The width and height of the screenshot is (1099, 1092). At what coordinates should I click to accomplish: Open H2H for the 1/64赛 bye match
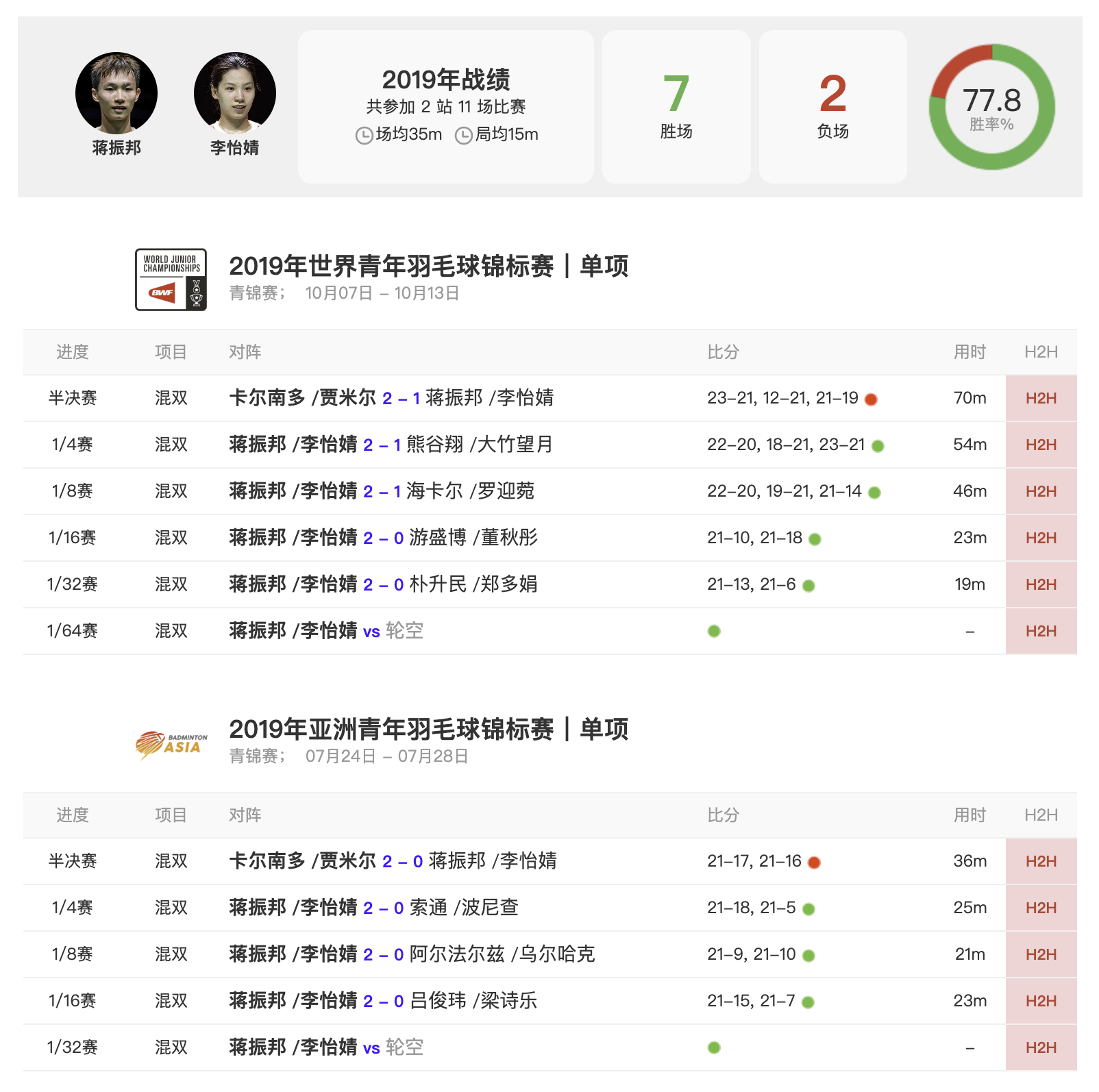(1041, 631)
